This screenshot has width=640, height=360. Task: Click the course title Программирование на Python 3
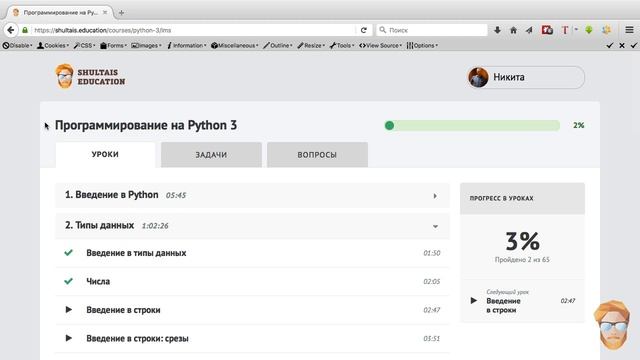146,125
